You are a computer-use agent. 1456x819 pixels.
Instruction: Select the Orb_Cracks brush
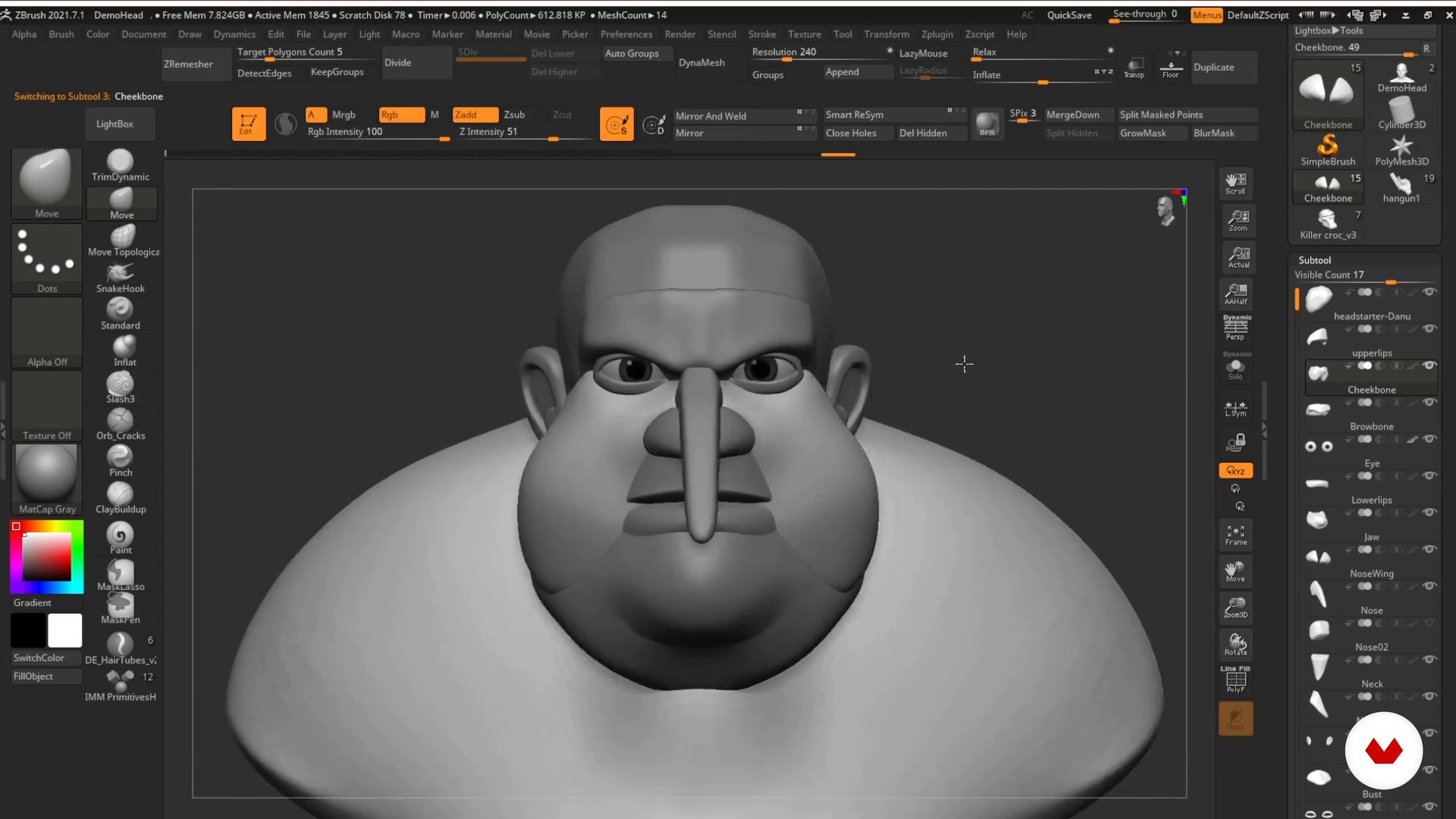(x=121, y=425)
